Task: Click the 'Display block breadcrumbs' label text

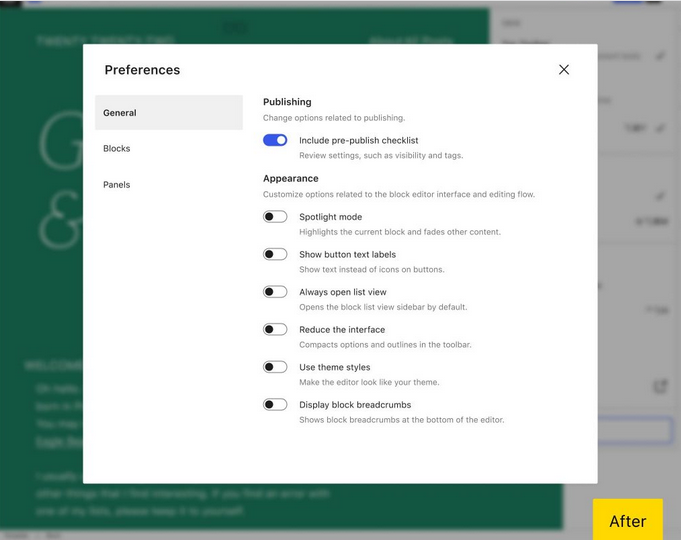Action: coord(355,405)
